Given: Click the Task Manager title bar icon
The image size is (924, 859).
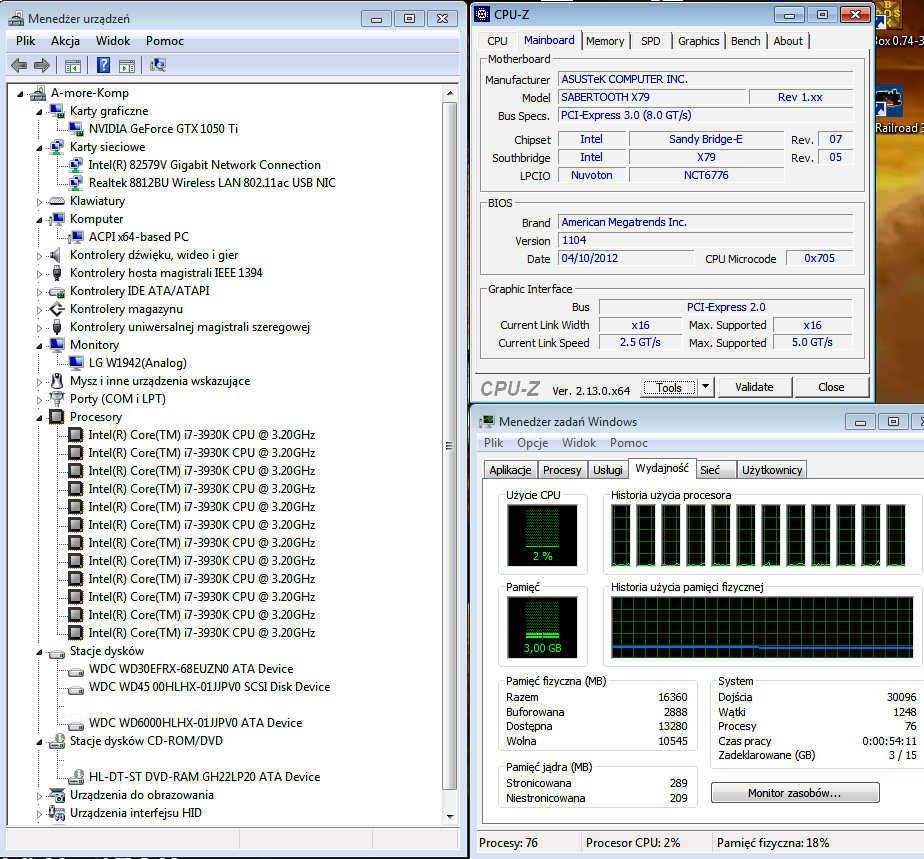Looking at the screenshot, I should click(487, 421).
